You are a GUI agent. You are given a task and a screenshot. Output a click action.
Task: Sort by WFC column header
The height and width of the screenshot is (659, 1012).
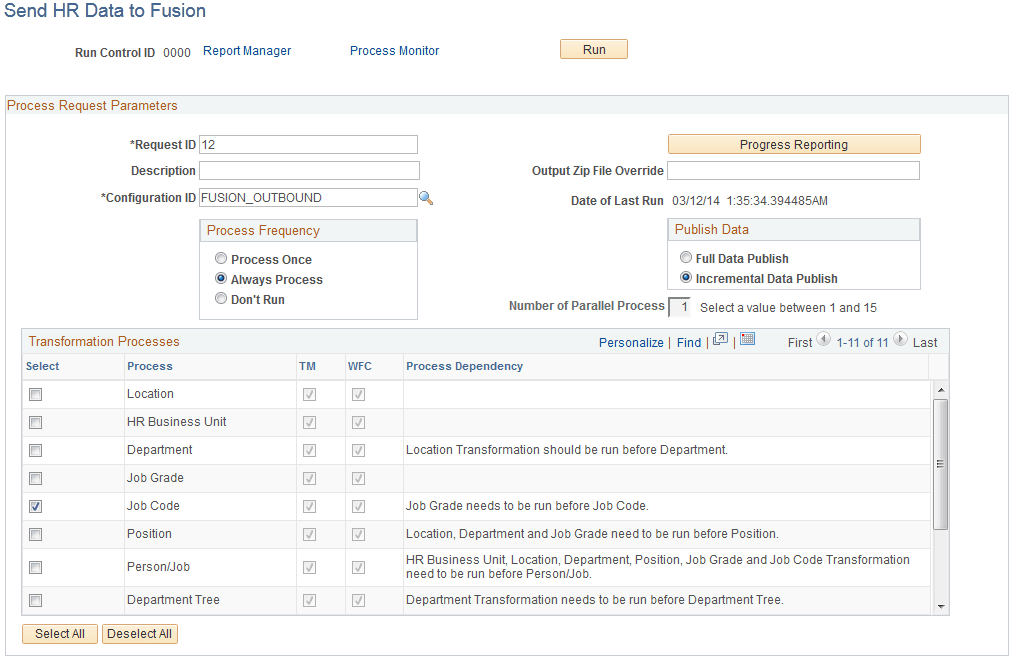point(359,366)
